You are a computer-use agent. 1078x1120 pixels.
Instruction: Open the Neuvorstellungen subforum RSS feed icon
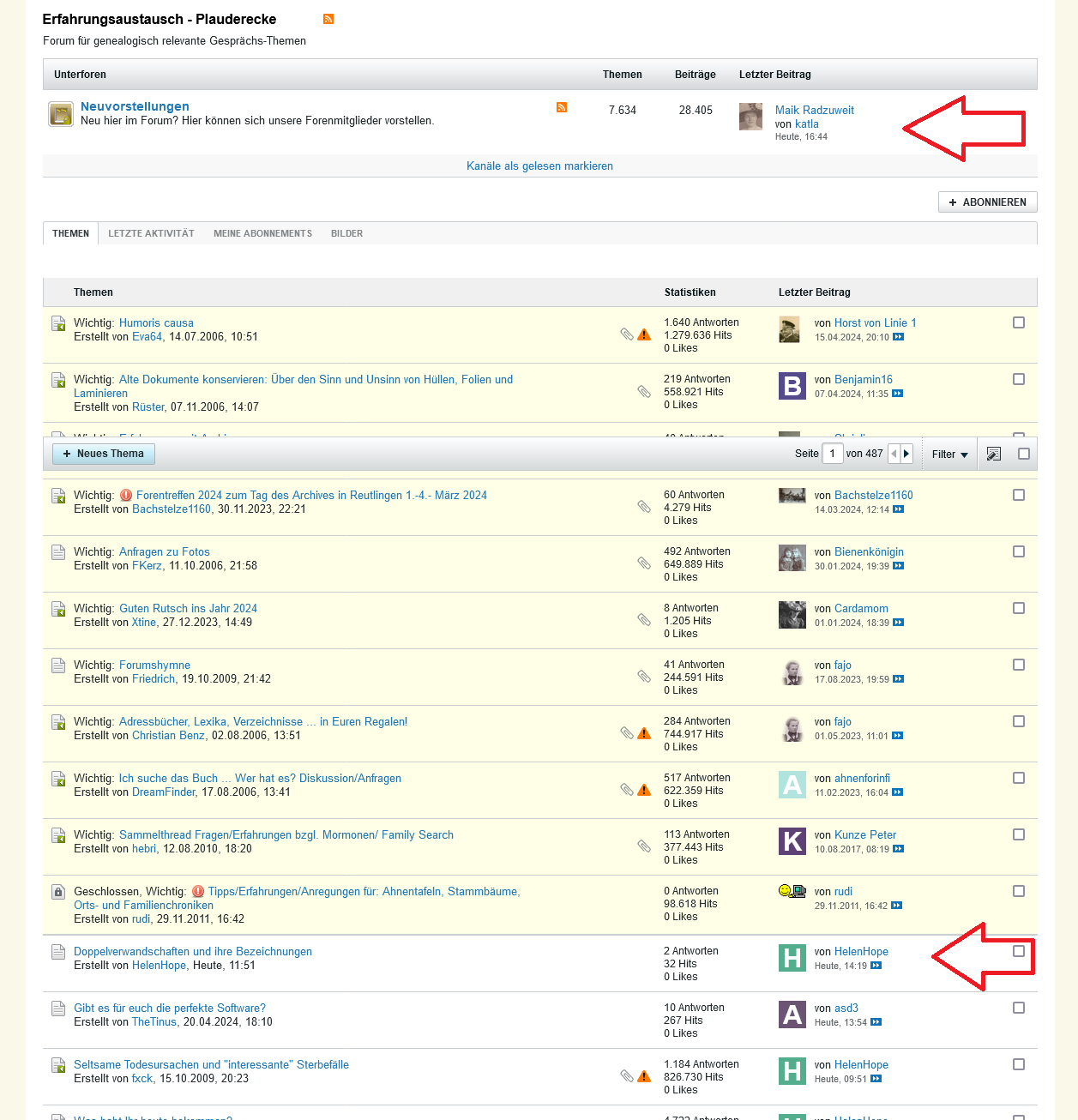pyautogui.click(x=562, y=107)
